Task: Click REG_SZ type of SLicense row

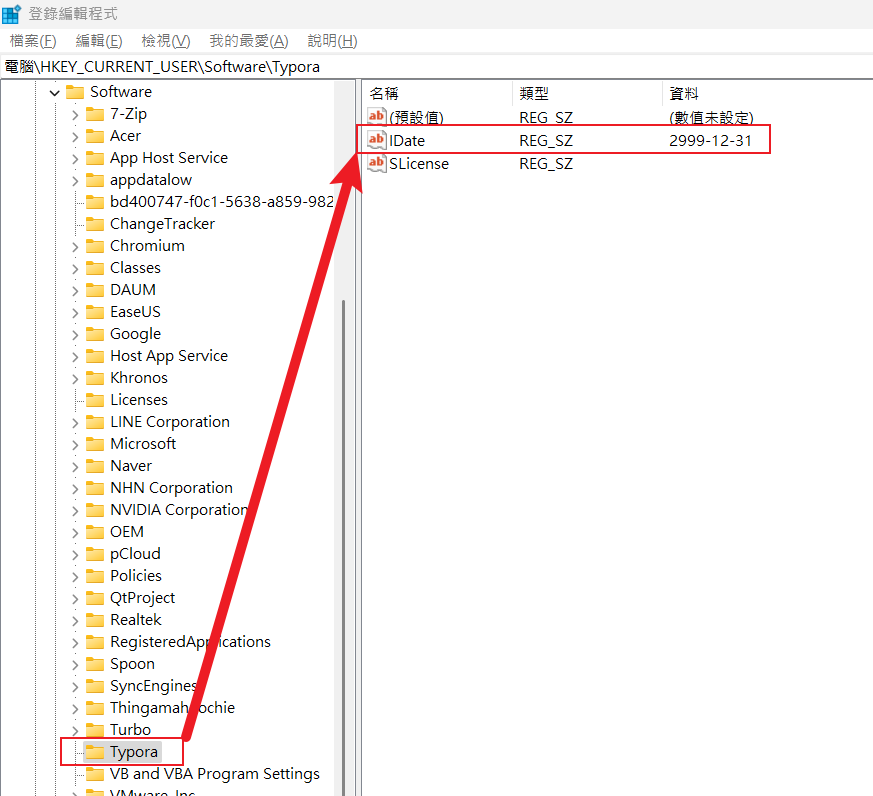Action: 546,164
